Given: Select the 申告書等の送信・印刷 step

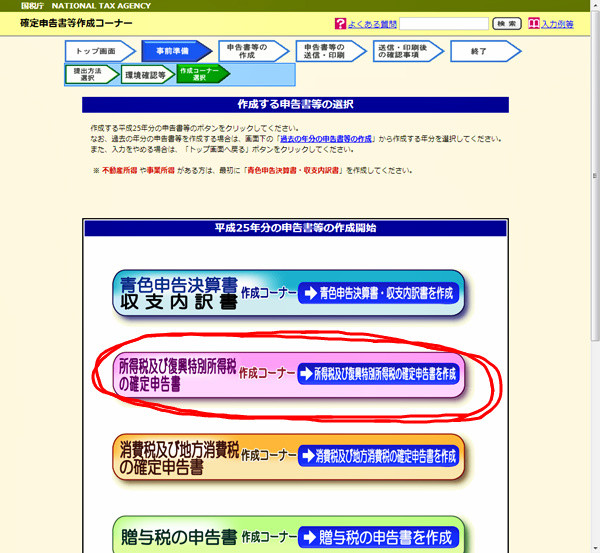Looking at the screenshot, I should pyautogui.click(x=331, y=51).
